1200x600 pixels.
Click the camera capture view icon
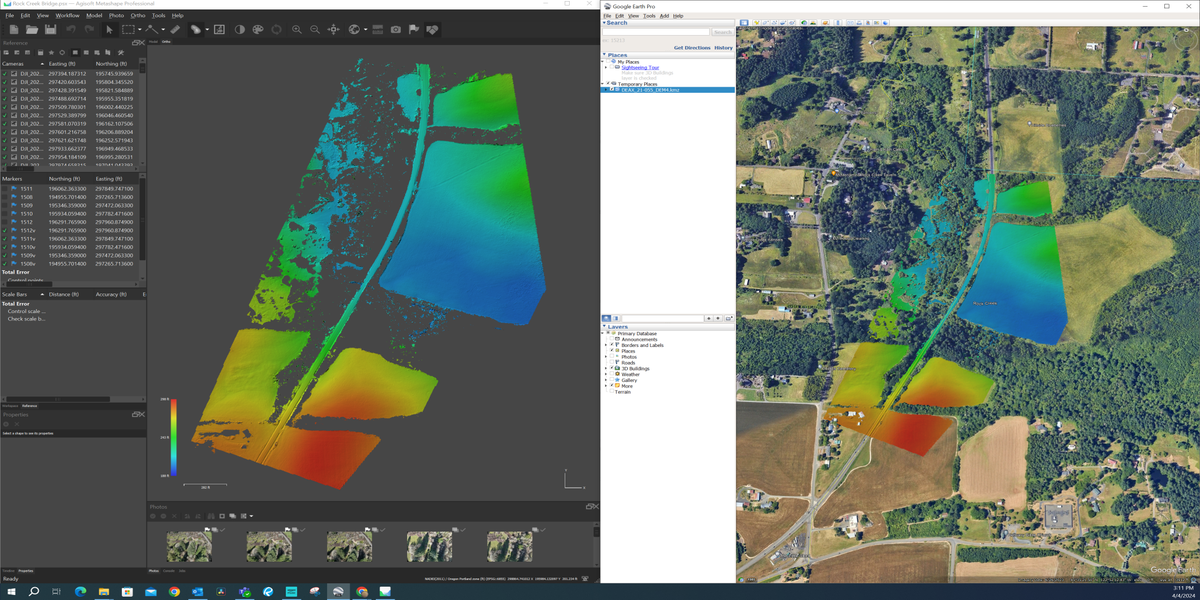click(396, 30)
